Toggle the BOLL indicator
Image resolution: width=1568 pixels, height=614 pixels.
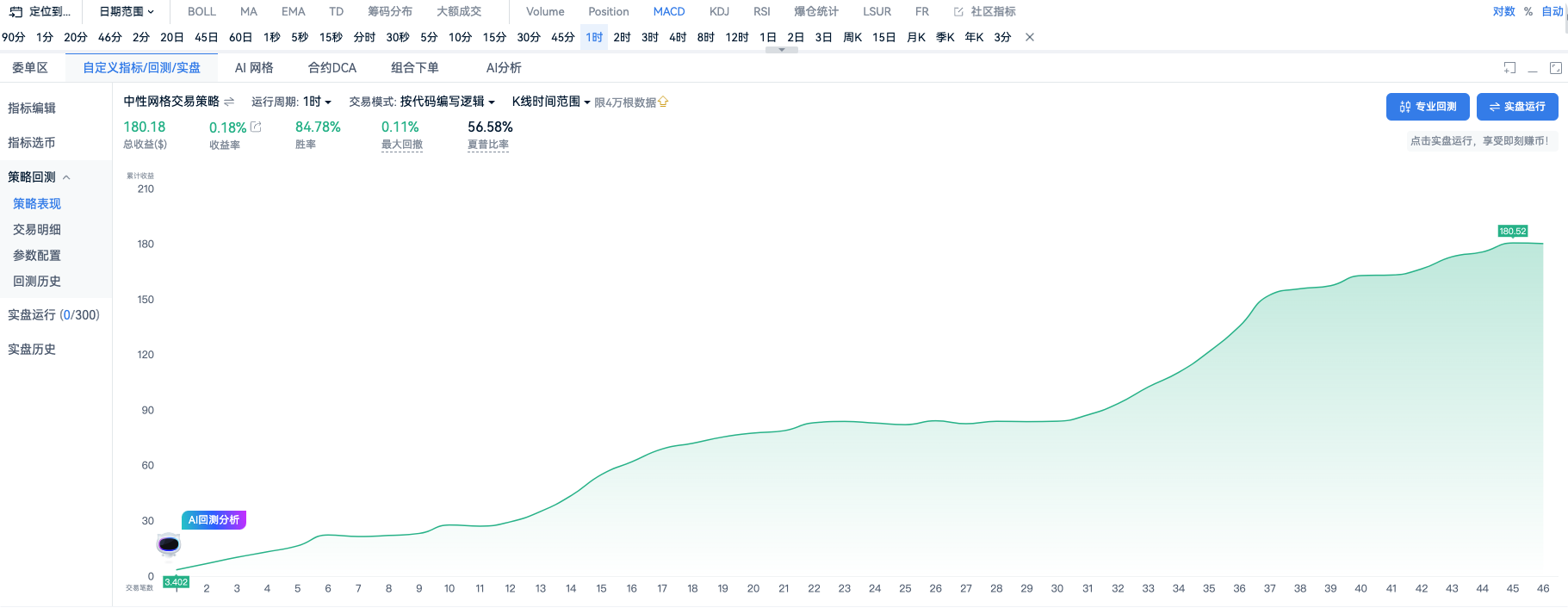click(x=201, y=12)
